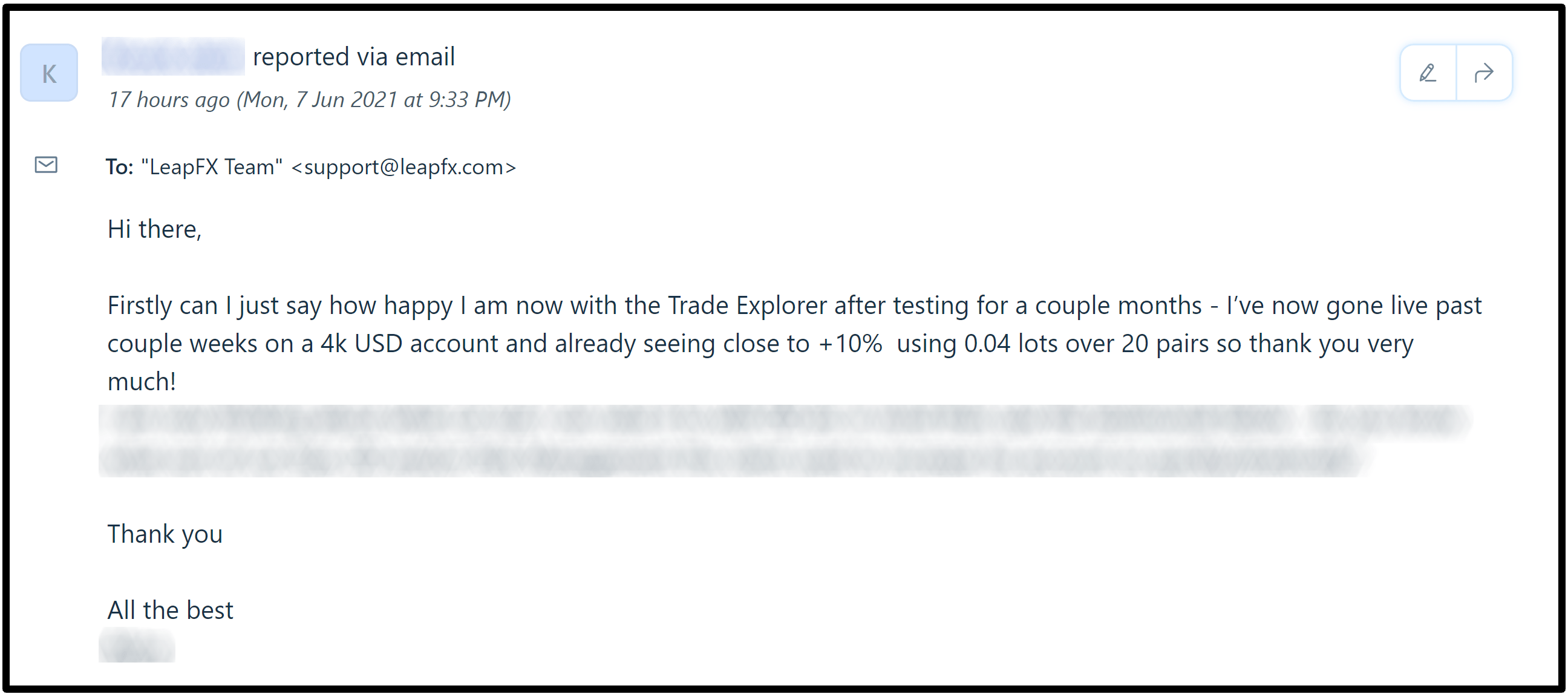Click the '+10%' figure in message
The height and width of the screenshot is (697, 1568).
click(x=851, y=344)
